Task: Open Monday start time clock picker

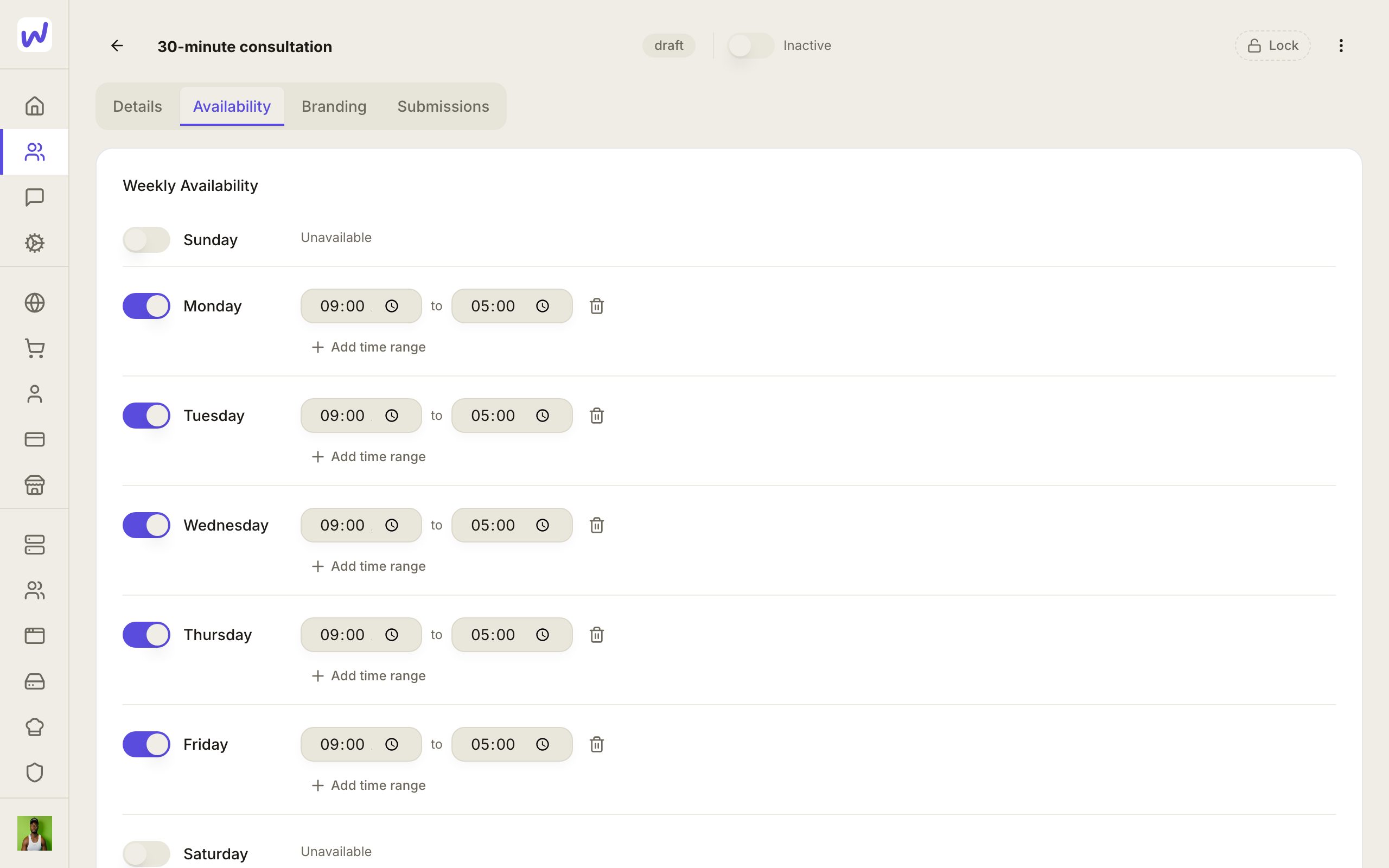Action: click(x=391, y=306)
